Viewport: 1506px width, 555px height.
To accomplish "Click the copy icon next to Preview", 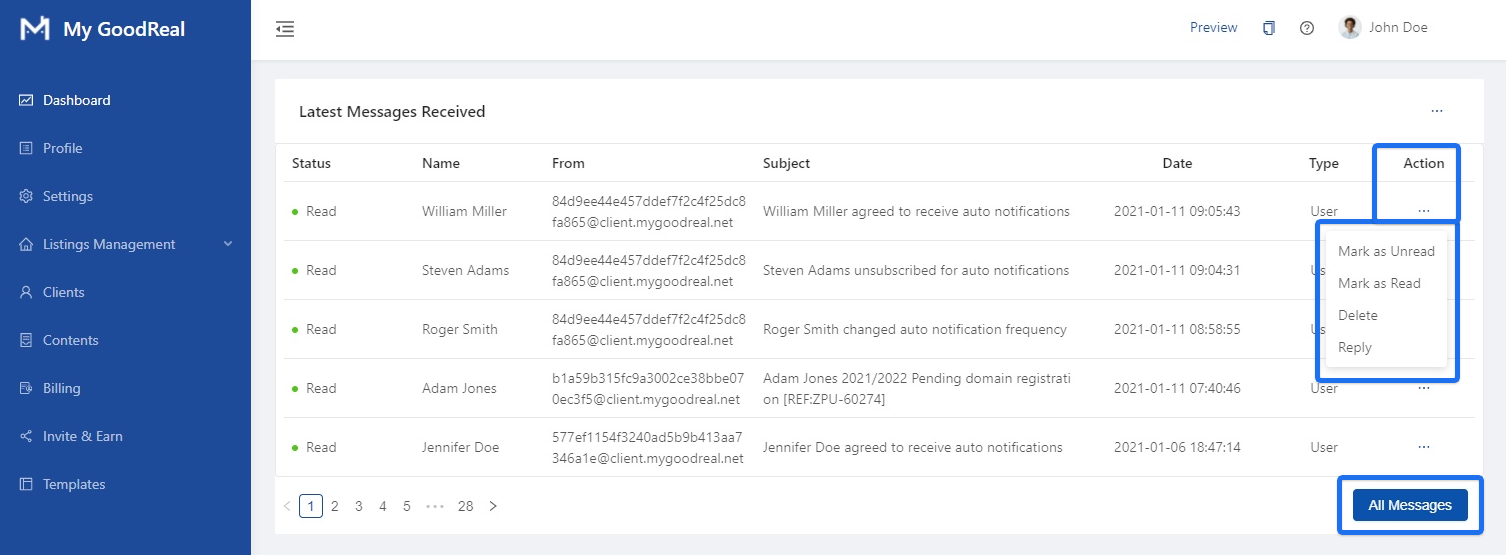I will pos(1269,28).
